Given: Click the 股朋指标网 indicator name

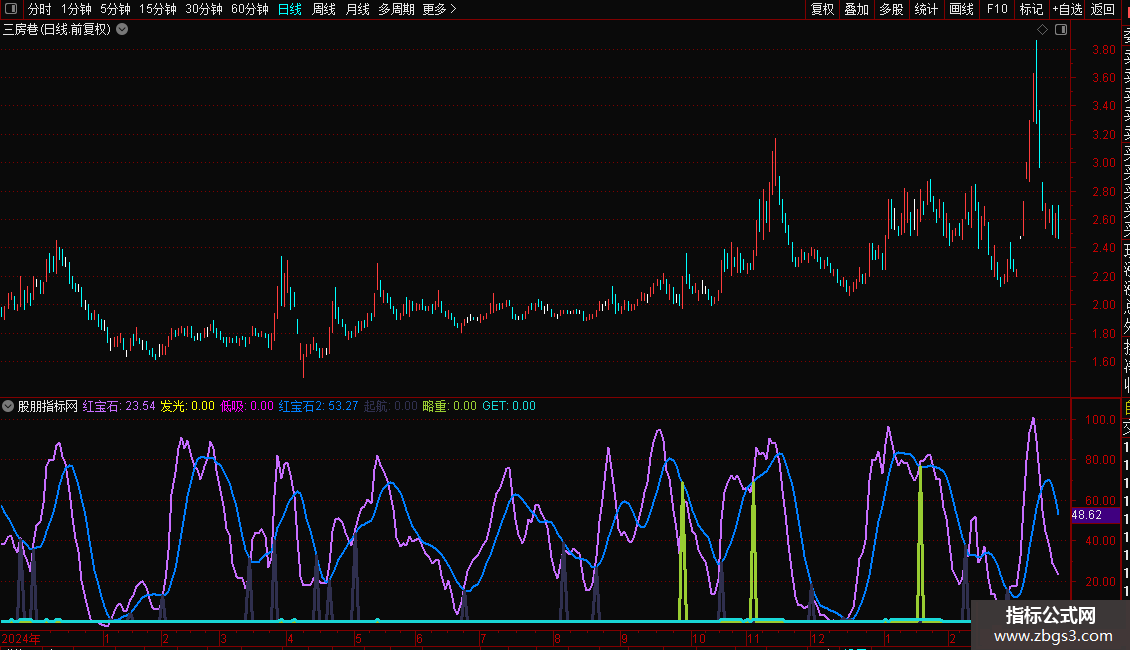Looking at the screenshot, I should [48, 406].
